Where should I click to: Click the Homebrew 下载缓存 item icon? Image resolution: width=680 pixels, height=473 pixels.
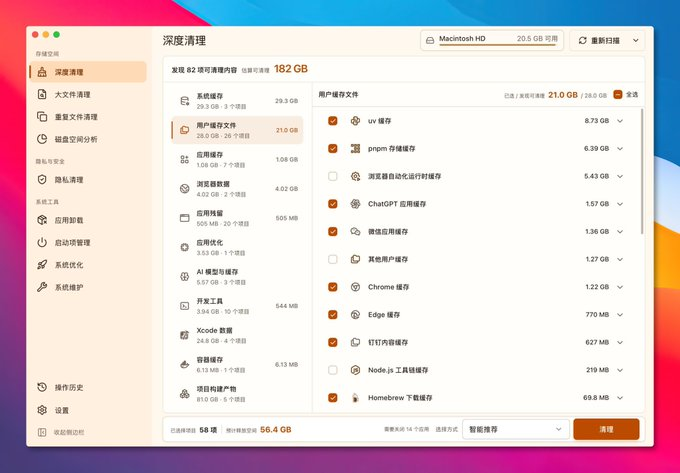[355, 398]
